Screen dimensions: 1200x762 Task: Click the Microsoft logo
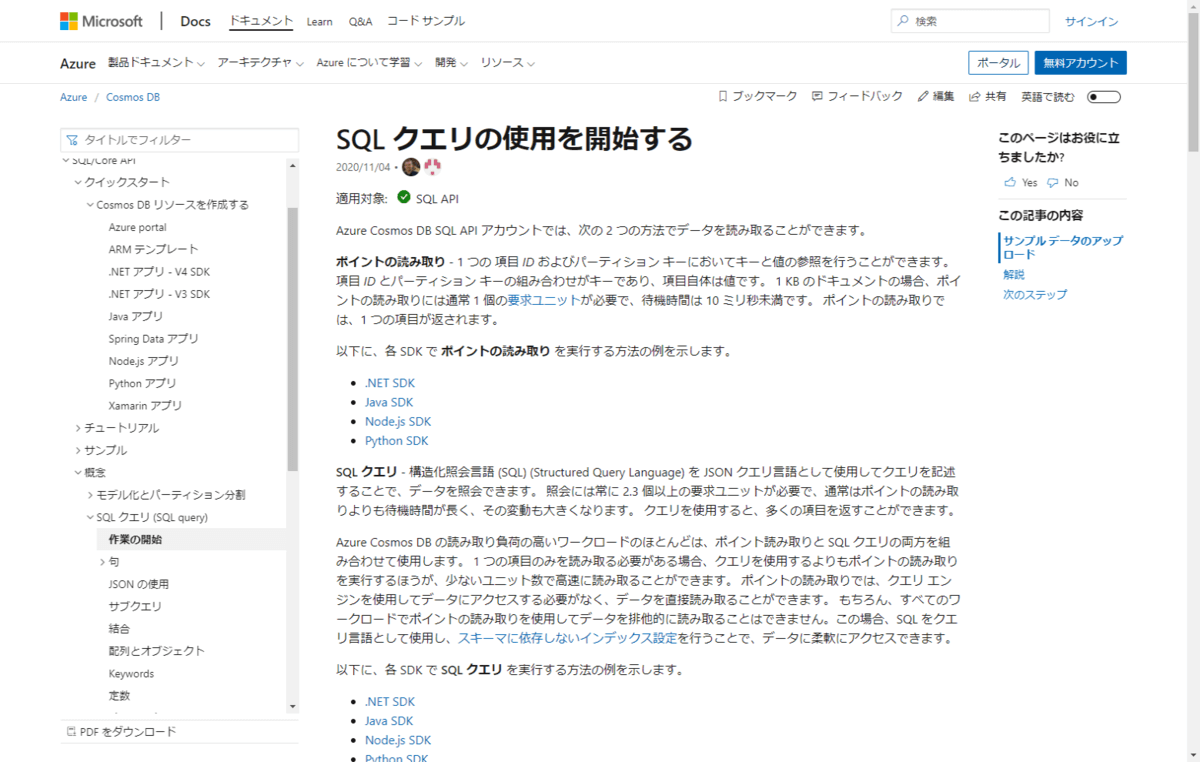click(101, 21)
